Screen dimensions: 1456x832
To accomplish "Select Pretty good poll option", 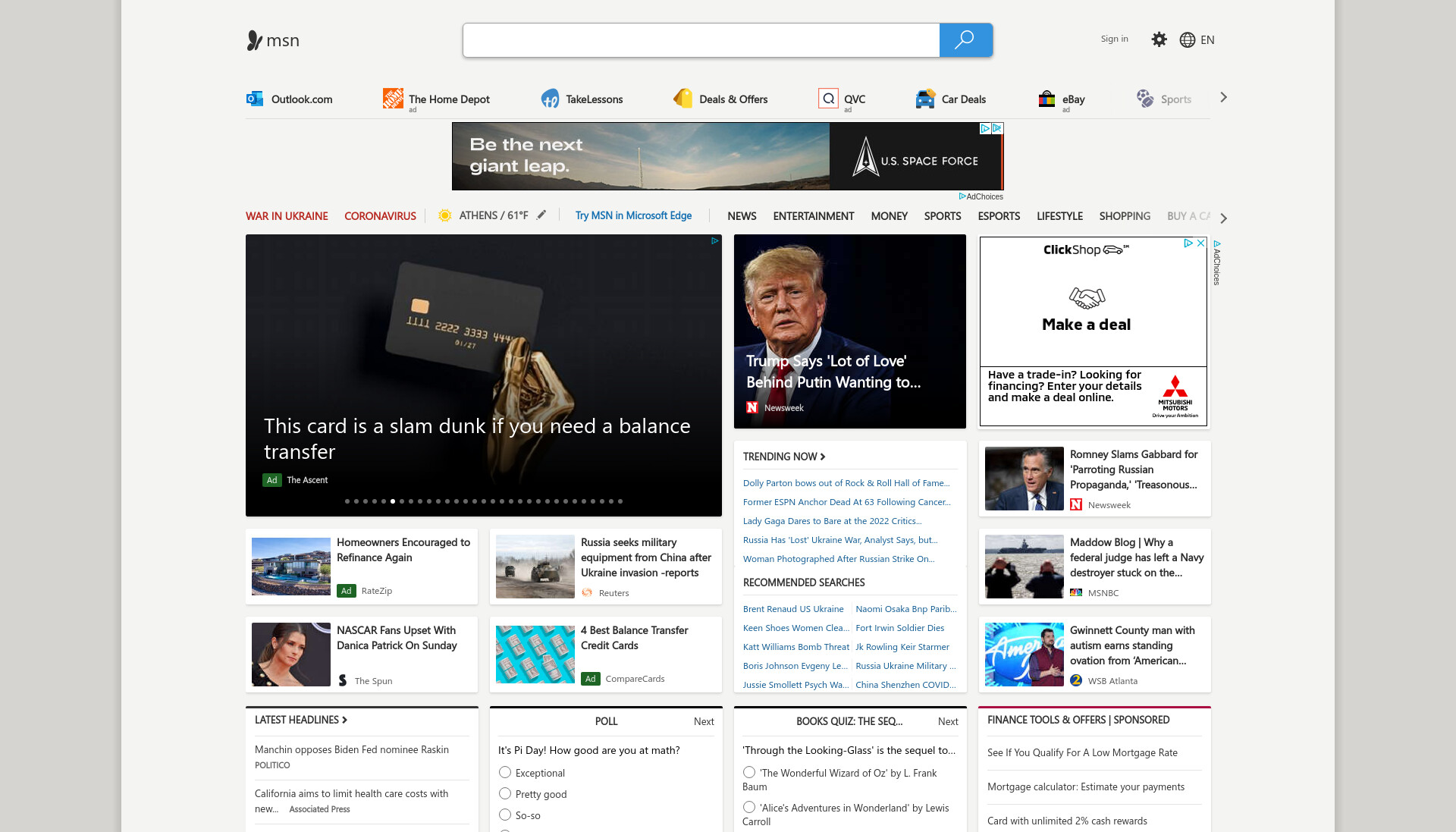I will coord(505,793).
